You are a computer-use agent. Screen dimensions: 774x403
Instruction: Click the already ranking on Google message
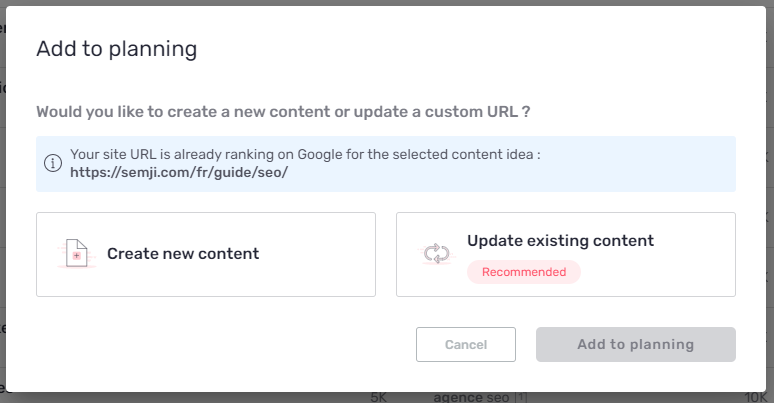tap(305, 155)
